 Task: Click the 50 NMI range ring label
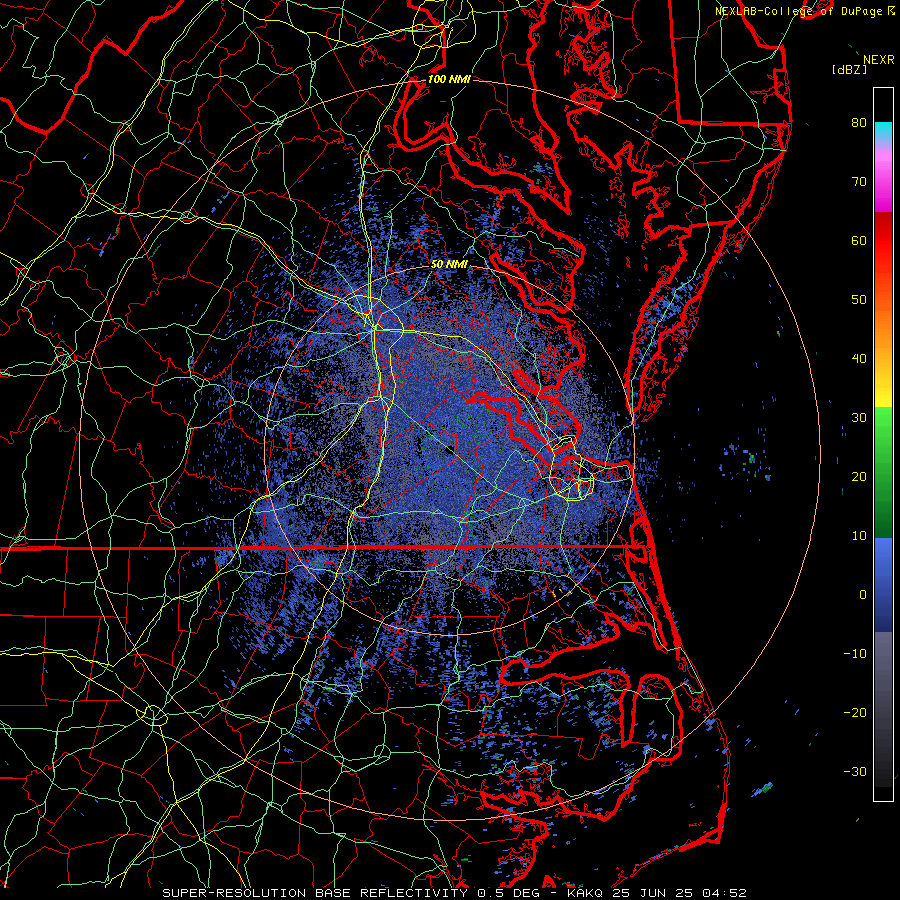coord(449,264)
